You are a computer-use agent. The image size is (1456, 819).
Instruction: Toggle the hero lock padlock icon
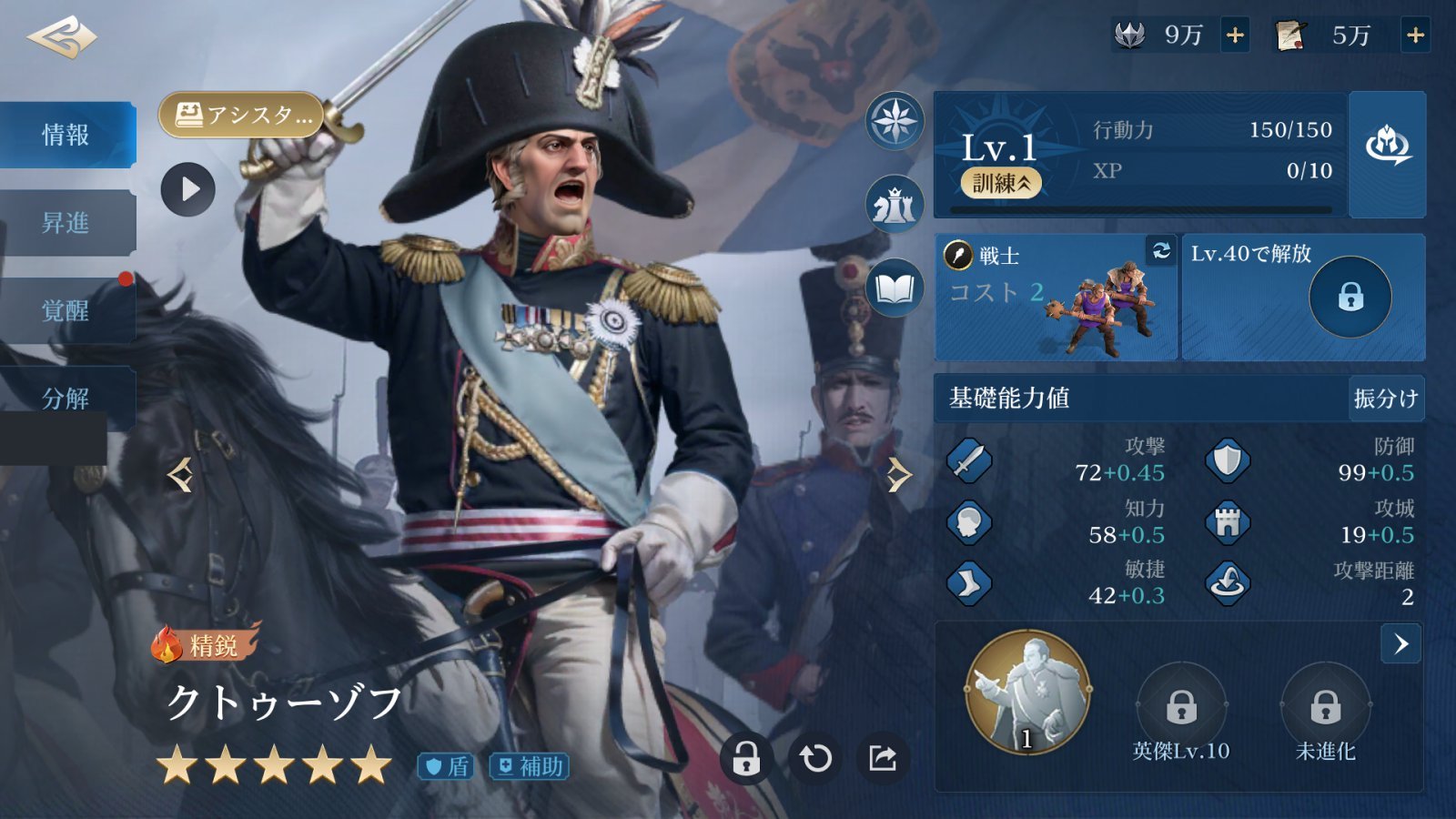(746, 757)
